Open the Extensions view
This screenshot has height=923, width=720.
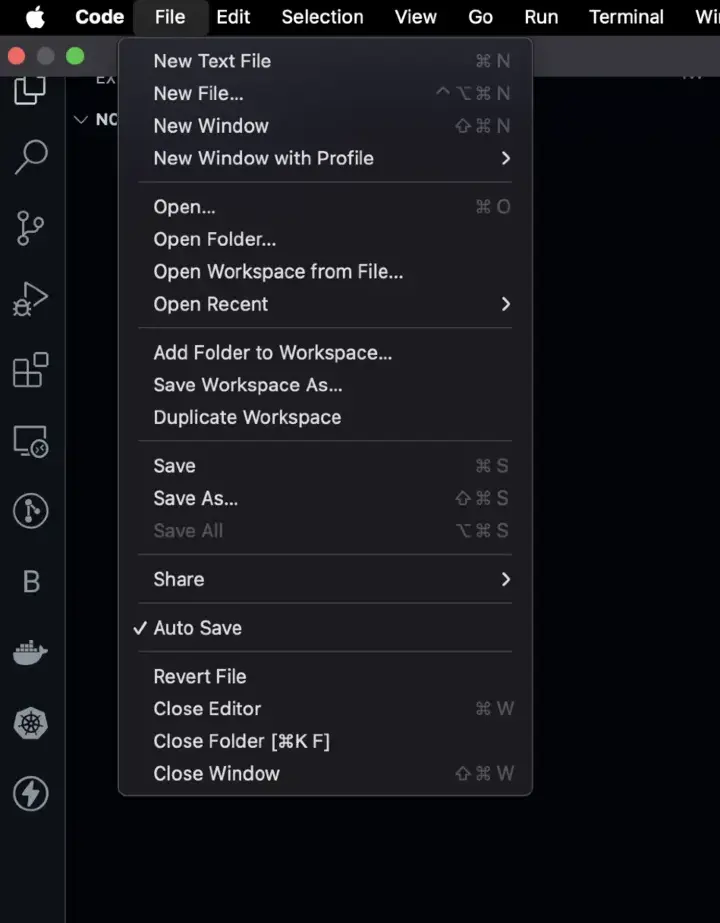click(x=31, y=370)
